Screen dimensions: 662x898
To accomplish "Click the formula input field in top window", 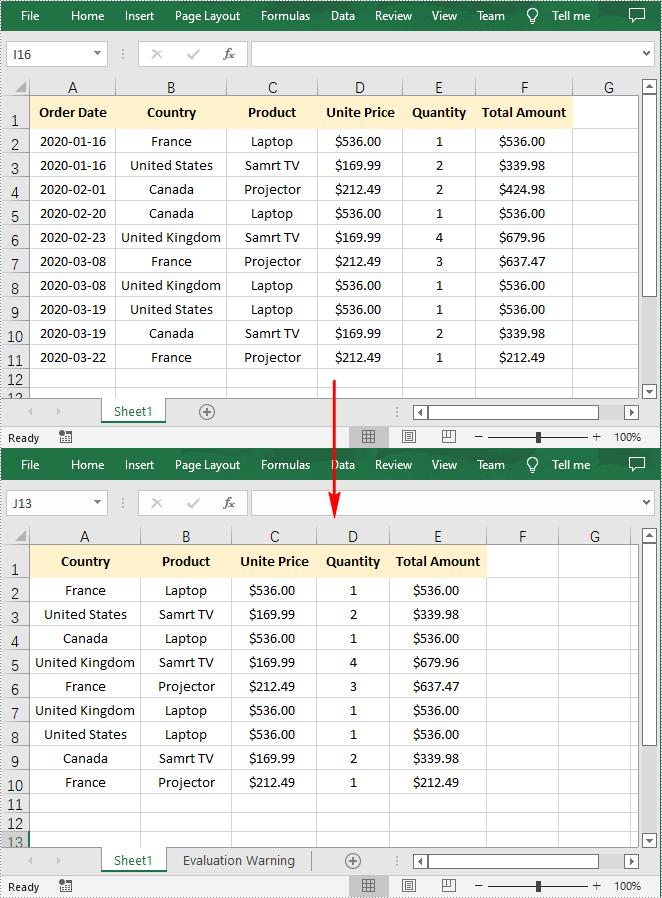I will (447, 54).
